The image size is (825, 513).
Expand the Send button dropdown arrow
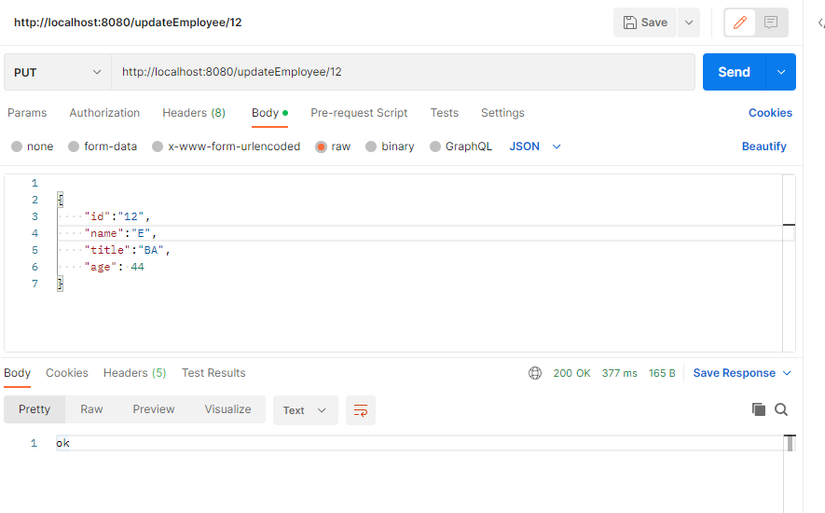[x=781, y=72]
